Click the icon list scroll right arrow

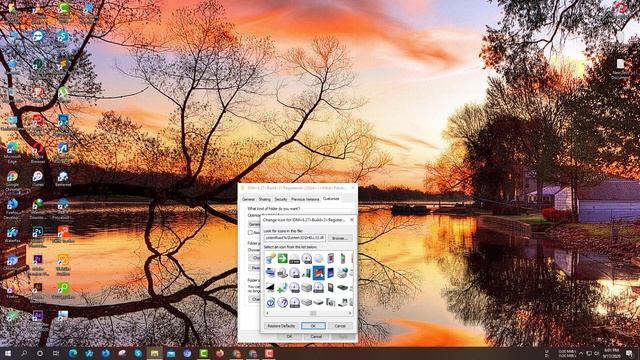point(350,313)
